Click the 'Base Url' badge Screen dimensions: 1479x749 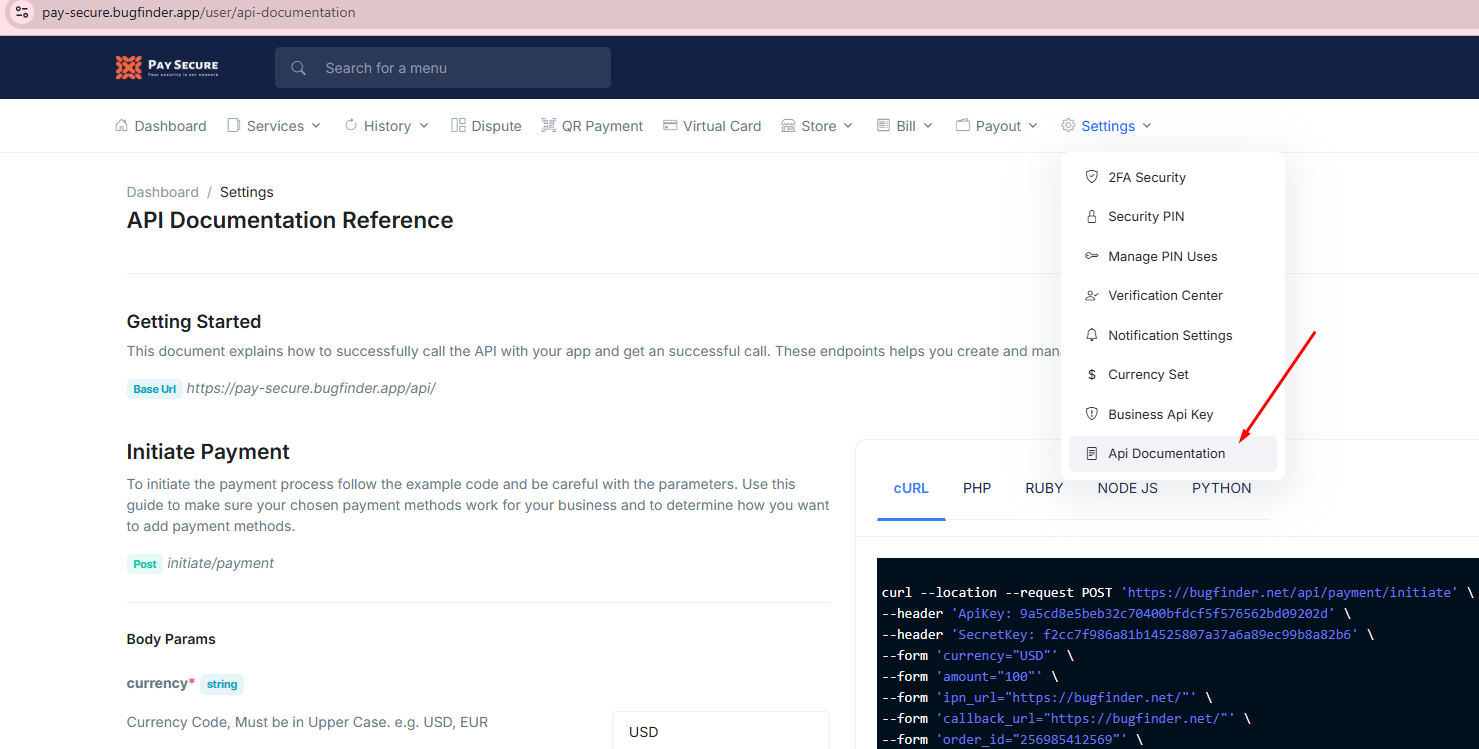tap(154, 389)
